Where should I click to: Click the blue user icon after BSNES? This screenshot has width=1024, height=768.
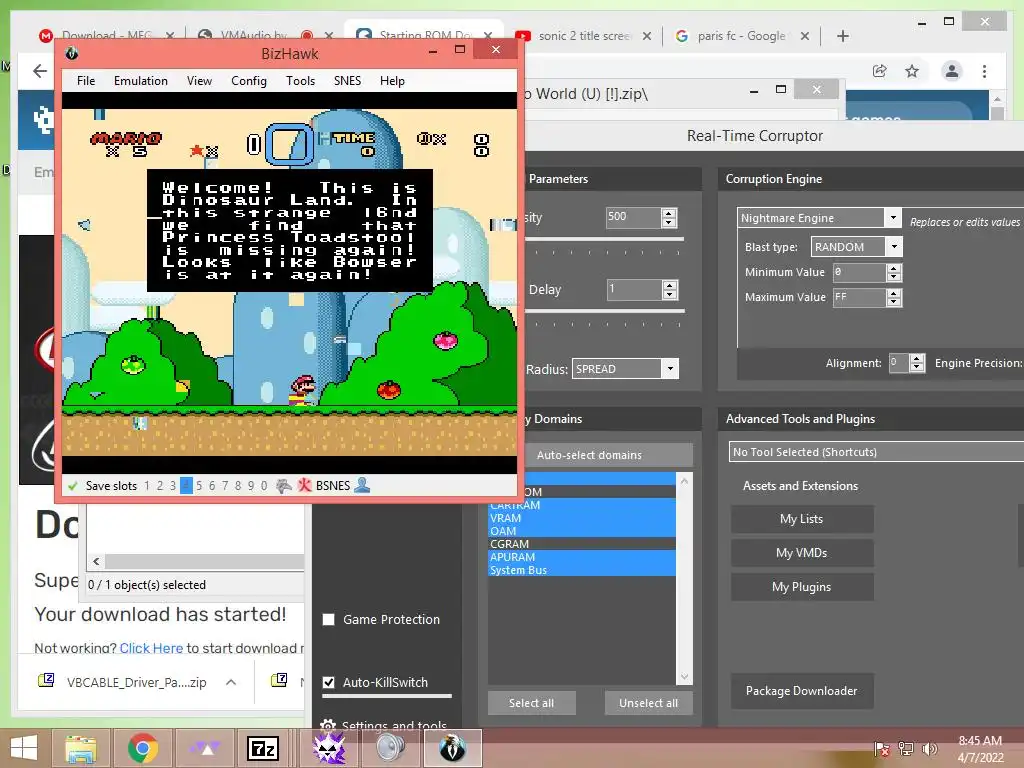click(362, 485)
